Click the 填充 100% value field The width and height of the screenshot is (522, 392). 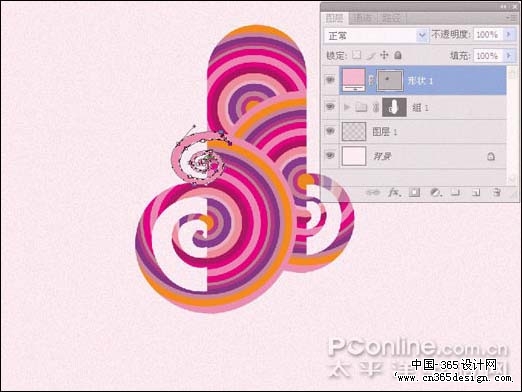click(488, 55)
